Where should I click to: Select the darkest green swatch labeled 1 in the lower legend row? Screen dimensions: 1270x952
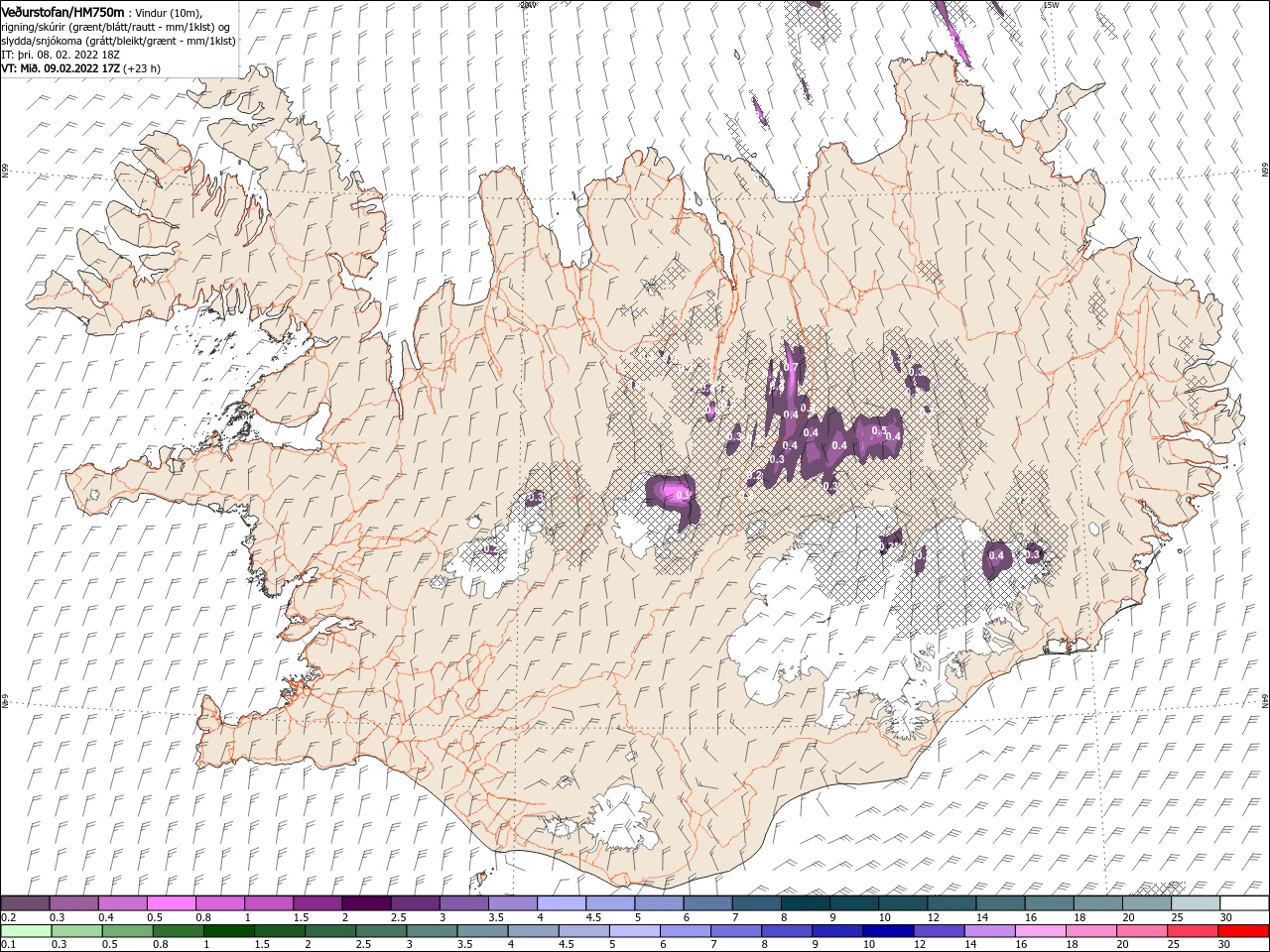click(x=228, y=931)
